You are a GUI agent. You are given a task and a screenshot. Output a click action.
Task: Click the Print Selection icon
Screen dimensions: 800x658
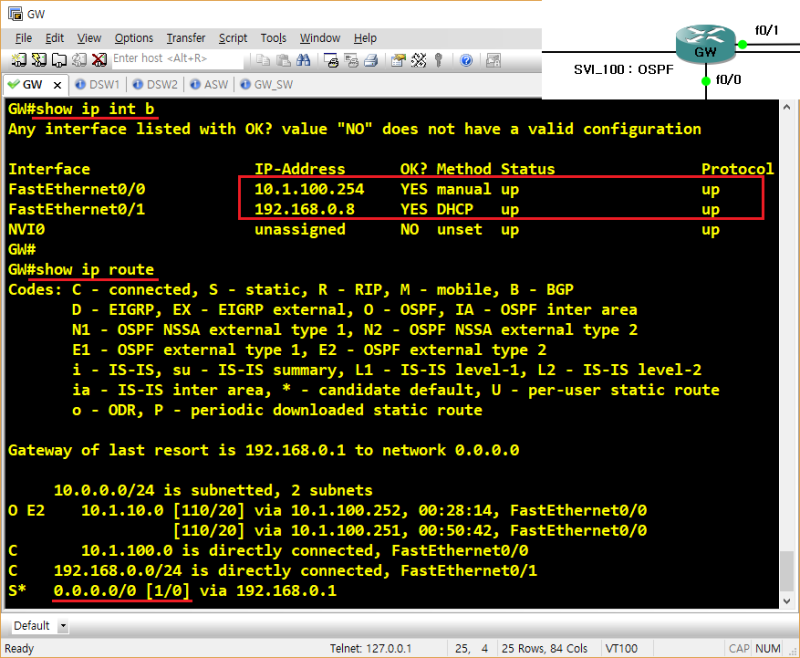pos(351,60)
